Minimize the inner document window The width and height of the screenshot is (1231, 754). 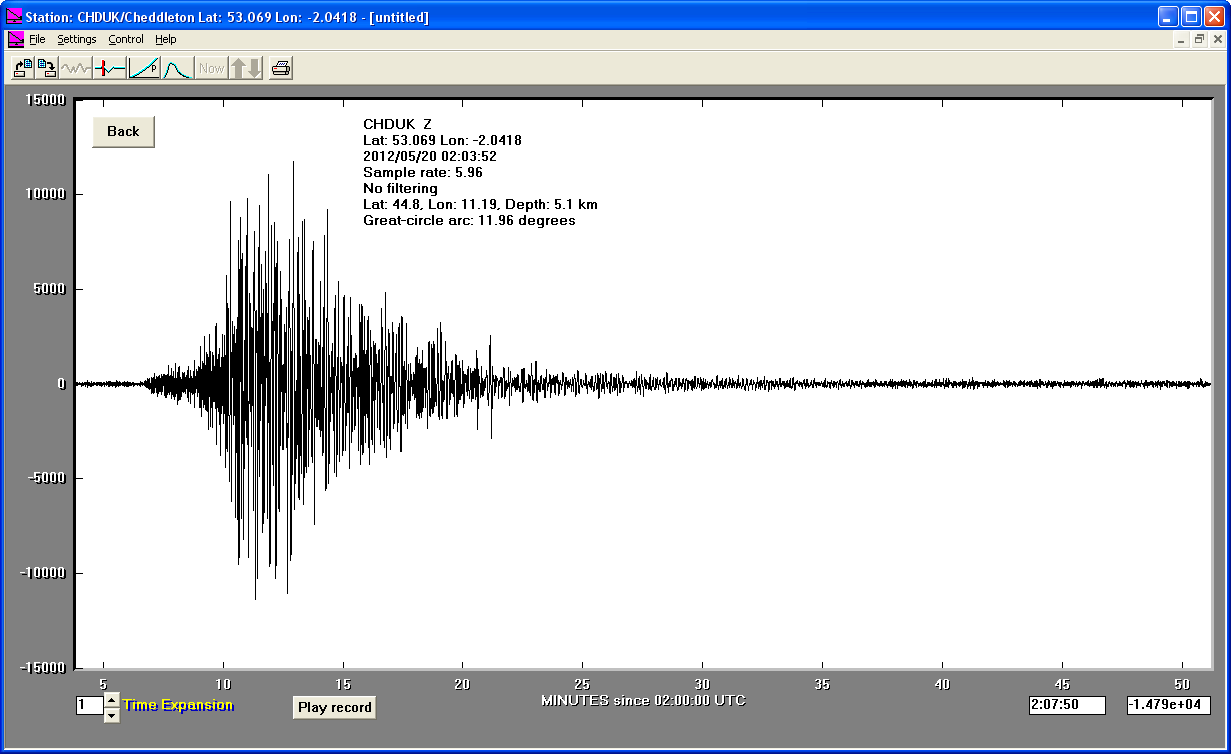pyautogui.click(x=1181, y=39)
